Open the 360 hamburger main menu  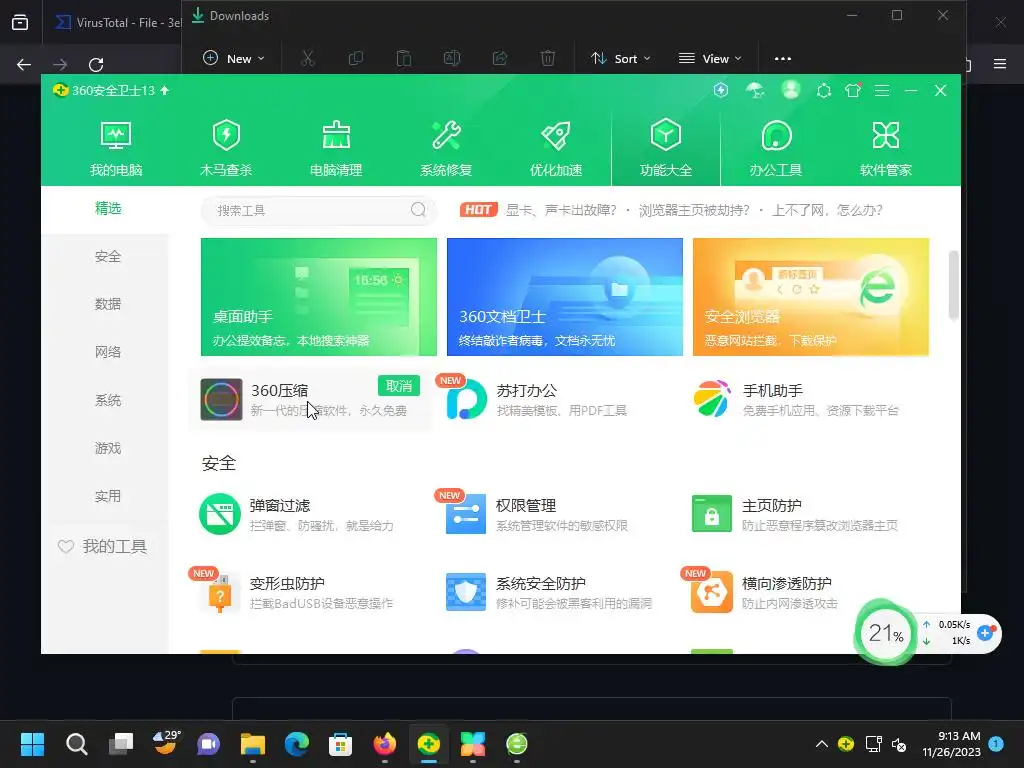coord(882,91)
